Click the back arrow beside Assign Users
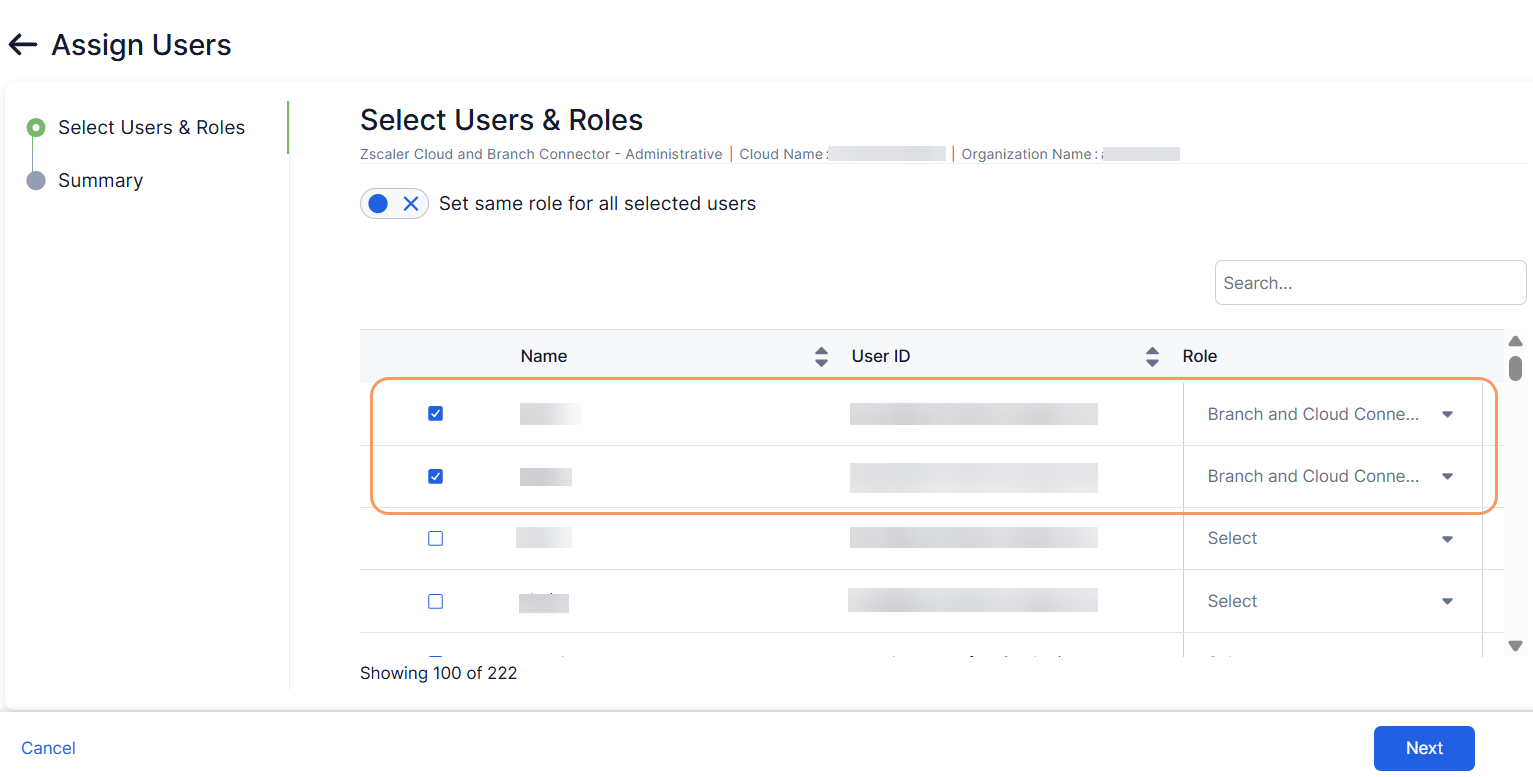 coord(23,45)
